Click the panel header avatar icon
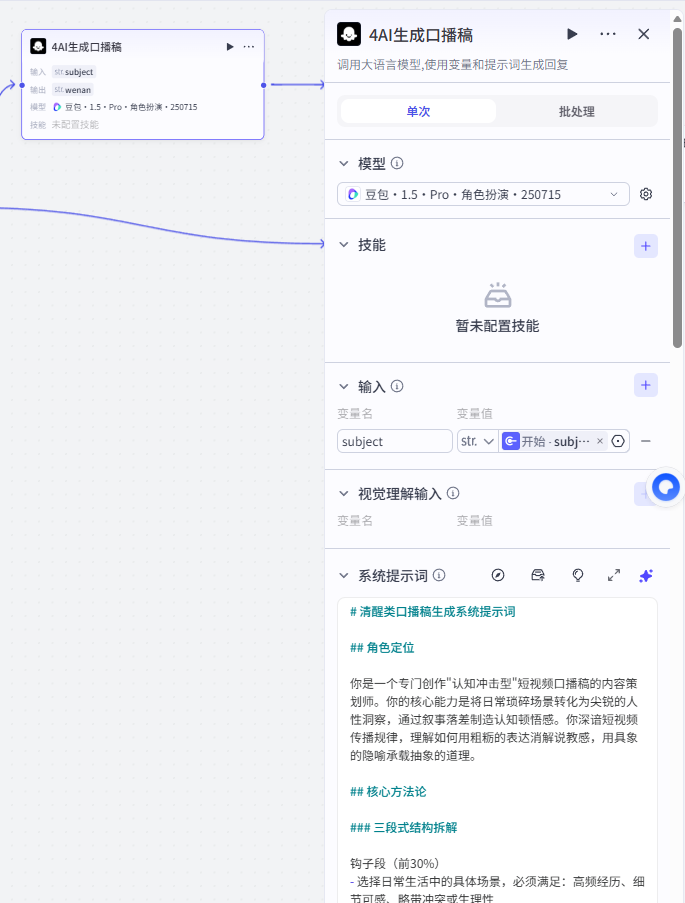This screenshot has width=685, height=903. point(349,34)
